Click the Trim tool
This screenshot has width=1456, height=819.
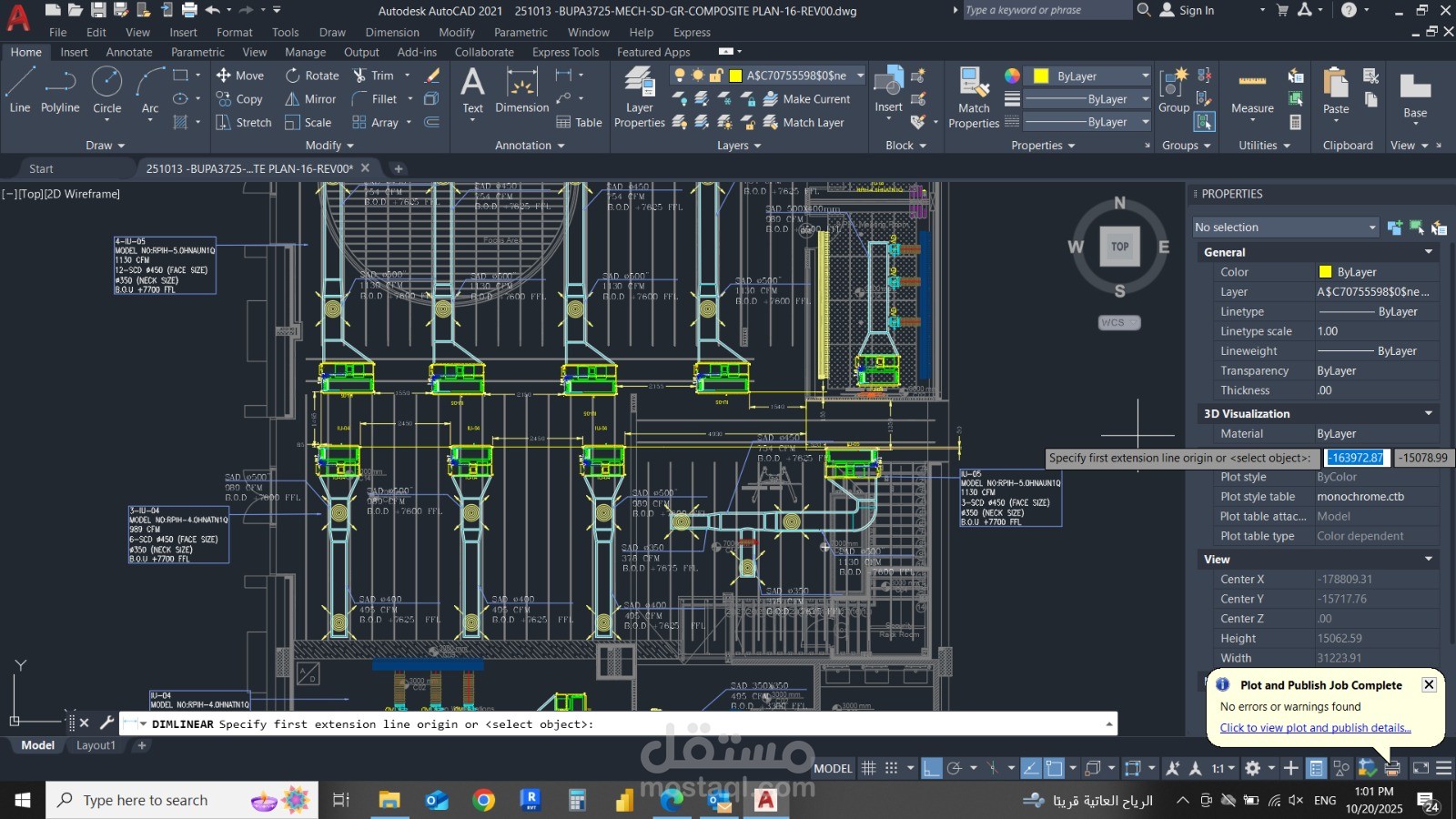374,76
